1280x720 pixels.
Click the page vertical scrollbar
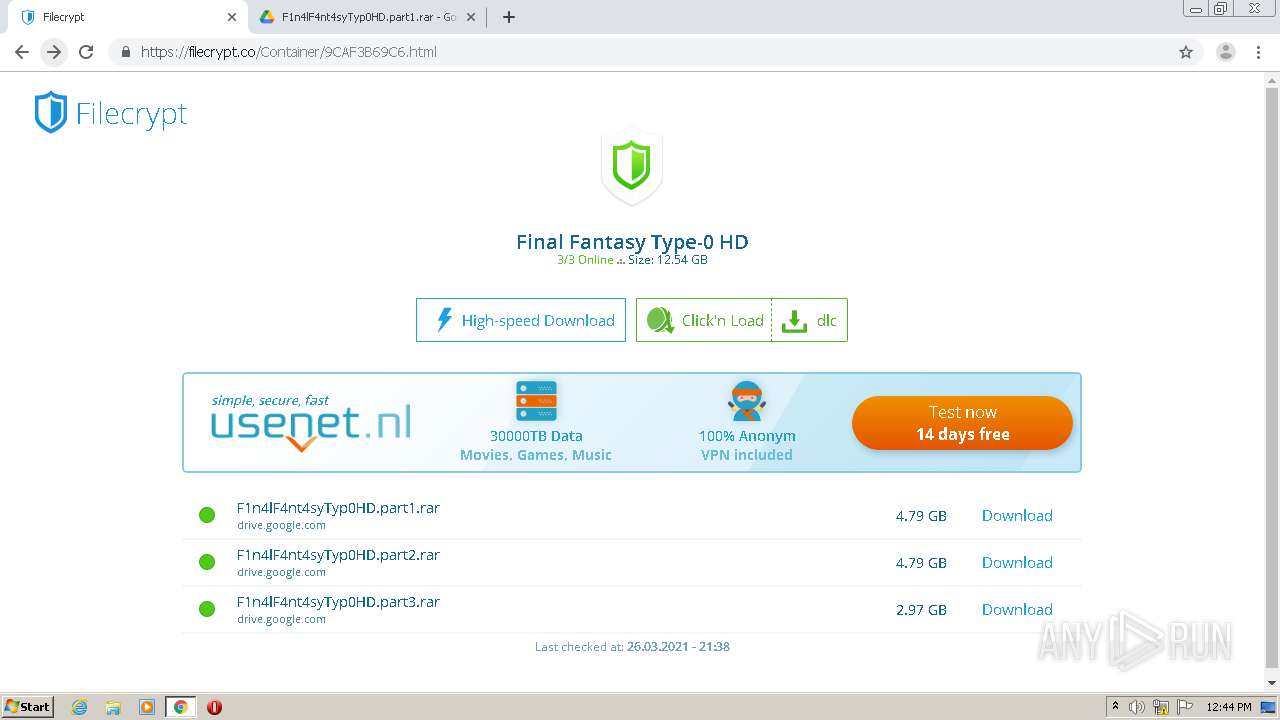[x=1272, y=380]
